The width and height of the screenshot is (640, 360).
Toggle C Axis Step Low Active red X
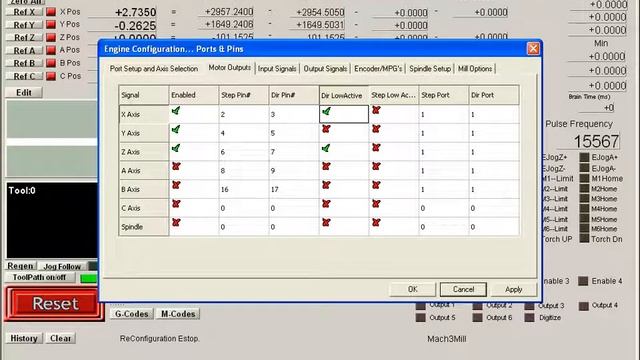click(x=376, y=204)
